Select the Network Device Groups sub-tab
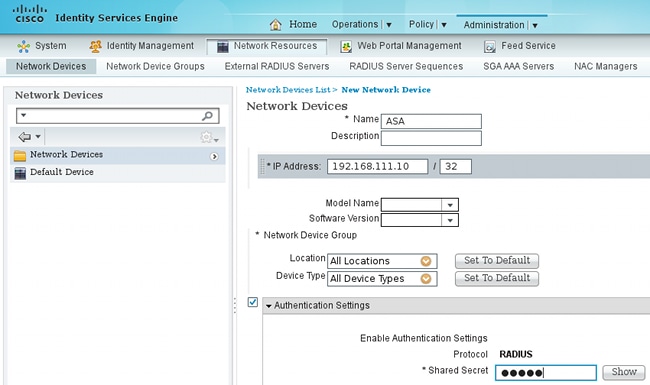650x385 pixels. [155, 66]
